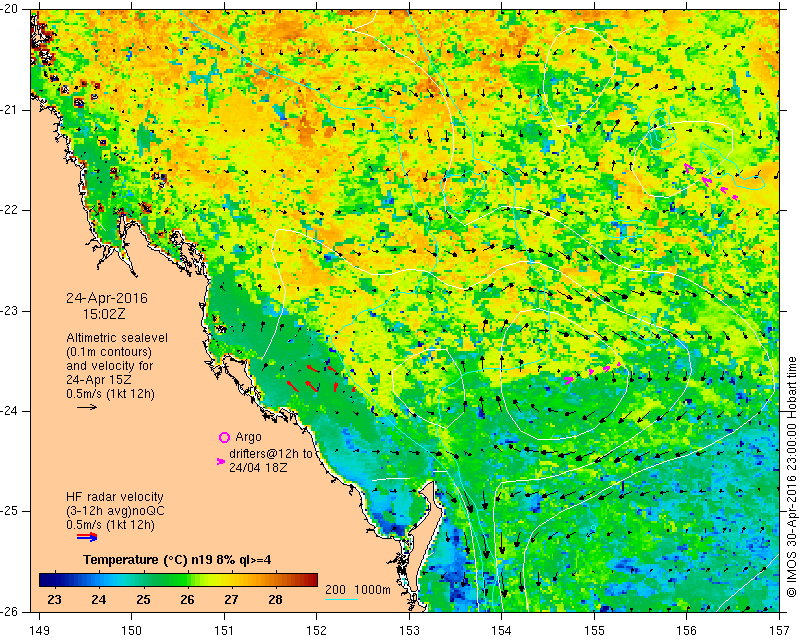Click the colorbar tick label 23

[55, 600]
